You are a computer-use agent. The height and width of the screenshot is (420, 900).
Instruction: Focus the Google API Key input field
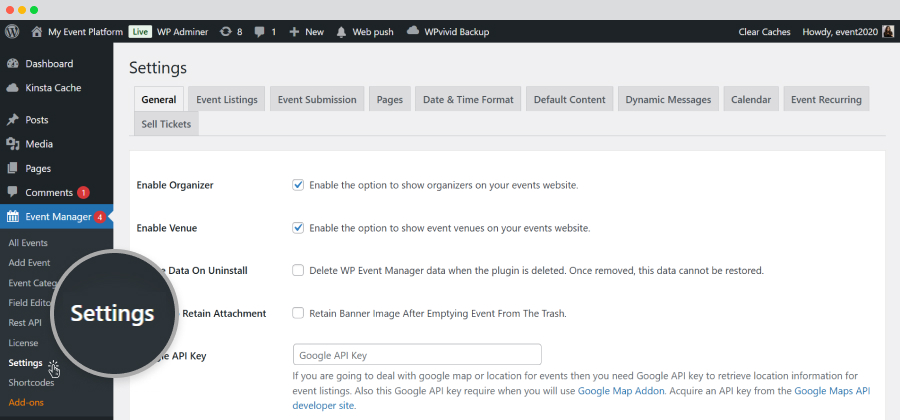(417, 355)
